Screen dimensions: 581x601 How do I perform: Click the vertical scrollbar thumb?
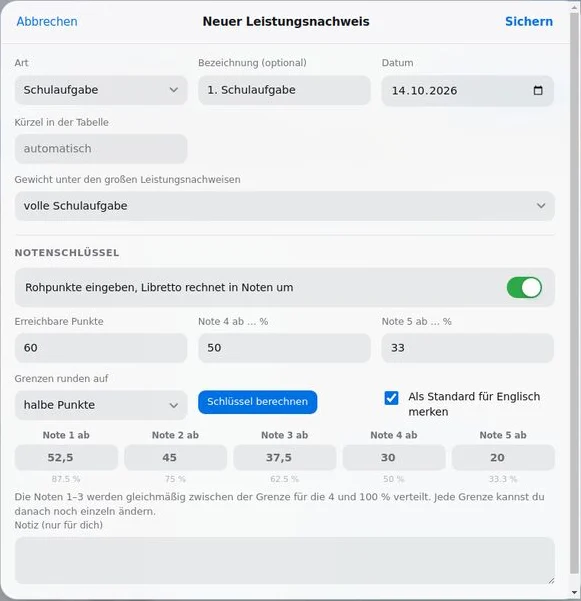pyautogui.click(x=574, y=293)
